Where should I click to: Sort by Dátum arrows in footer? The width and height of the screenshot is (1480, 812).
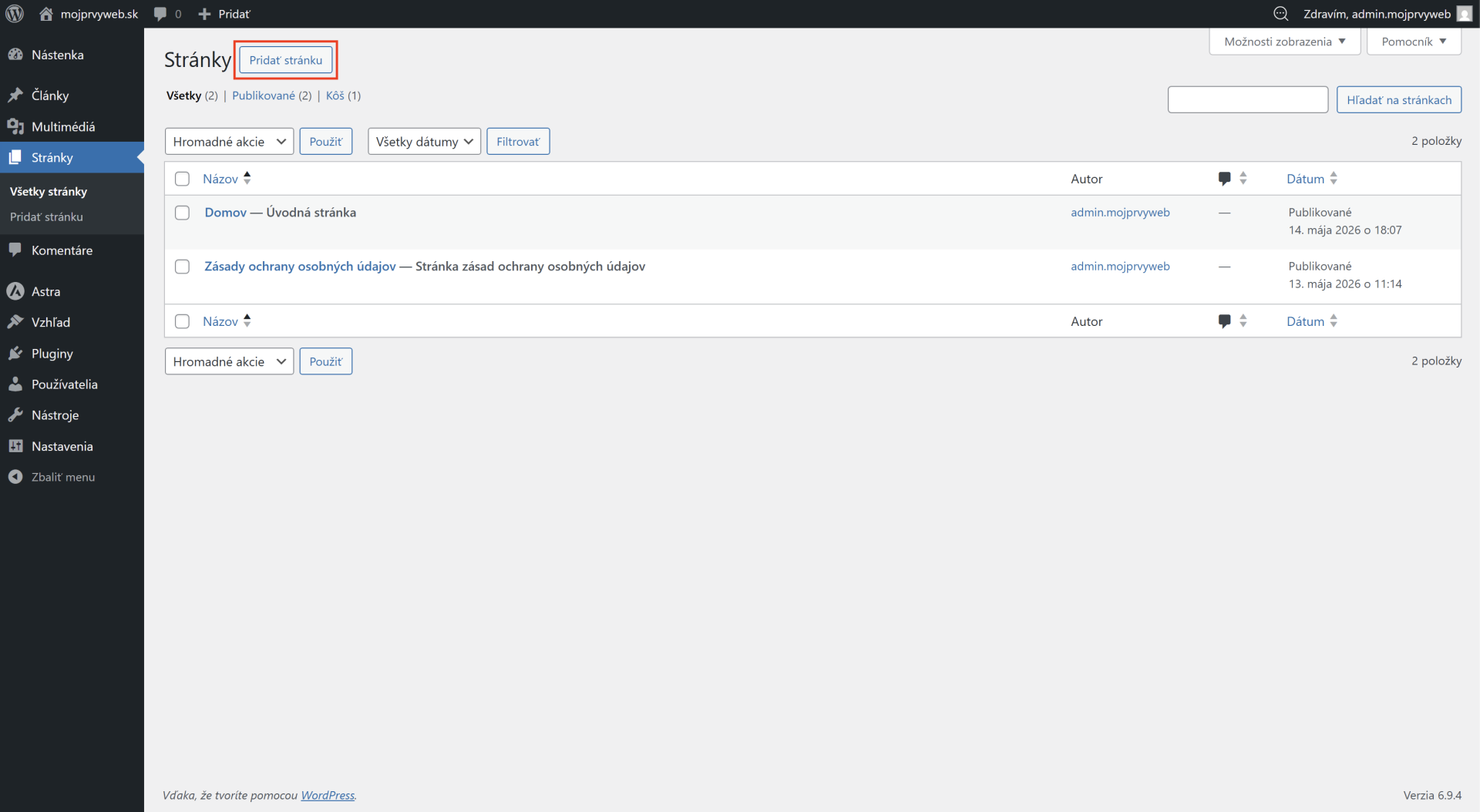[x=1334, y=320]
